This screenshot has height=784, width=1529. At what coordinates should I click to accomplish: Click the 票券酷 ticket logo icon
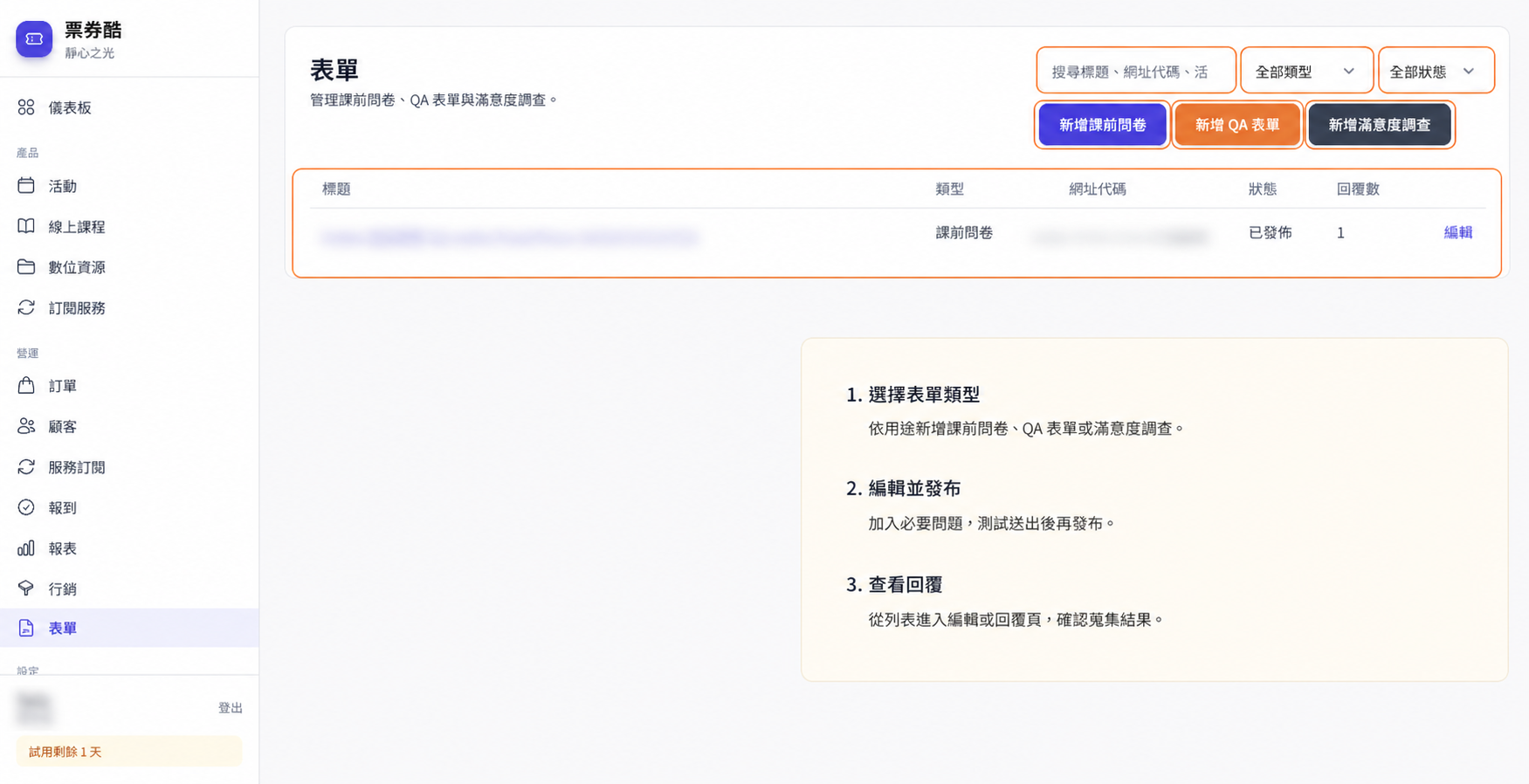(34, 39)
